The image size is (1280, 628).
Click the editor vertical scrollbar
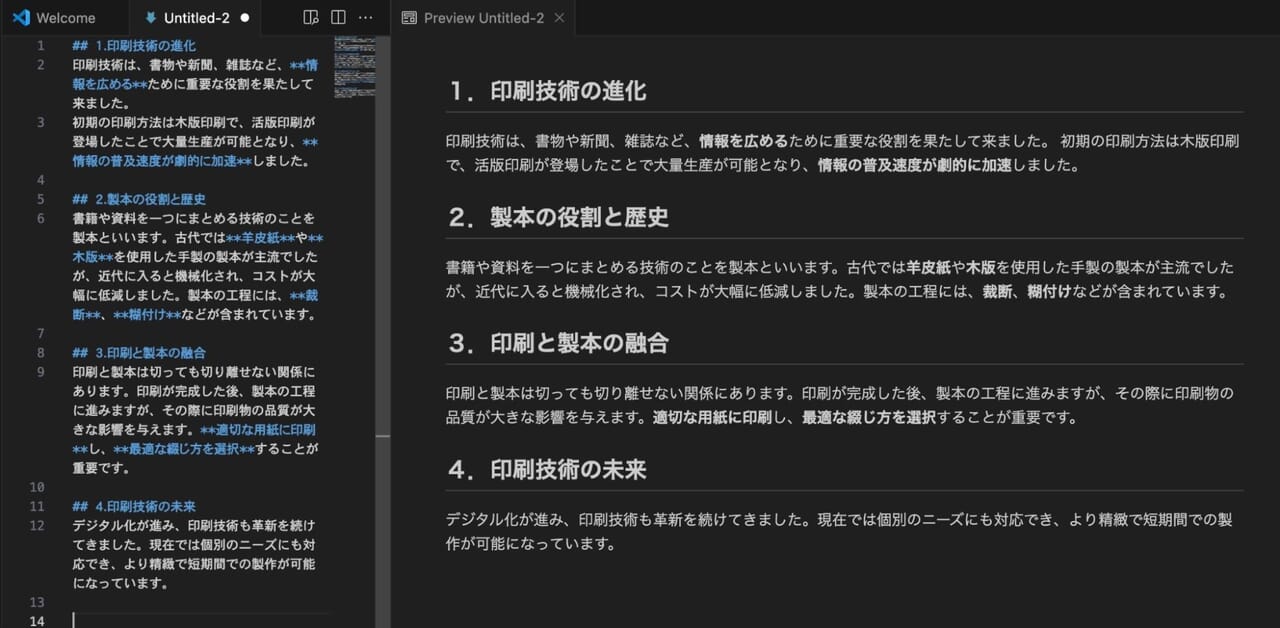(382, 332)
